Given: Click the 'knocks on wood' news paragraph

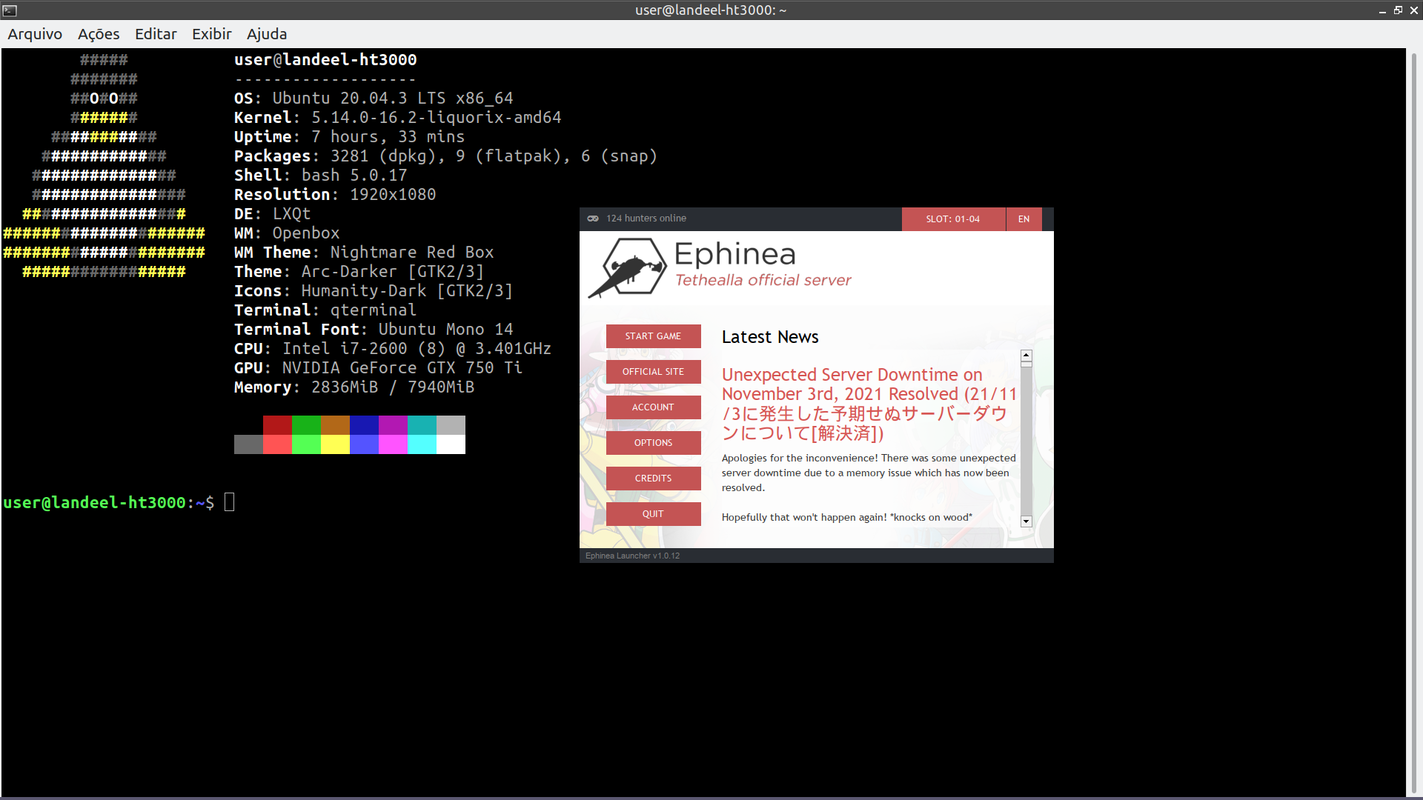Looking at the screenshot, I should pos(847,518).
